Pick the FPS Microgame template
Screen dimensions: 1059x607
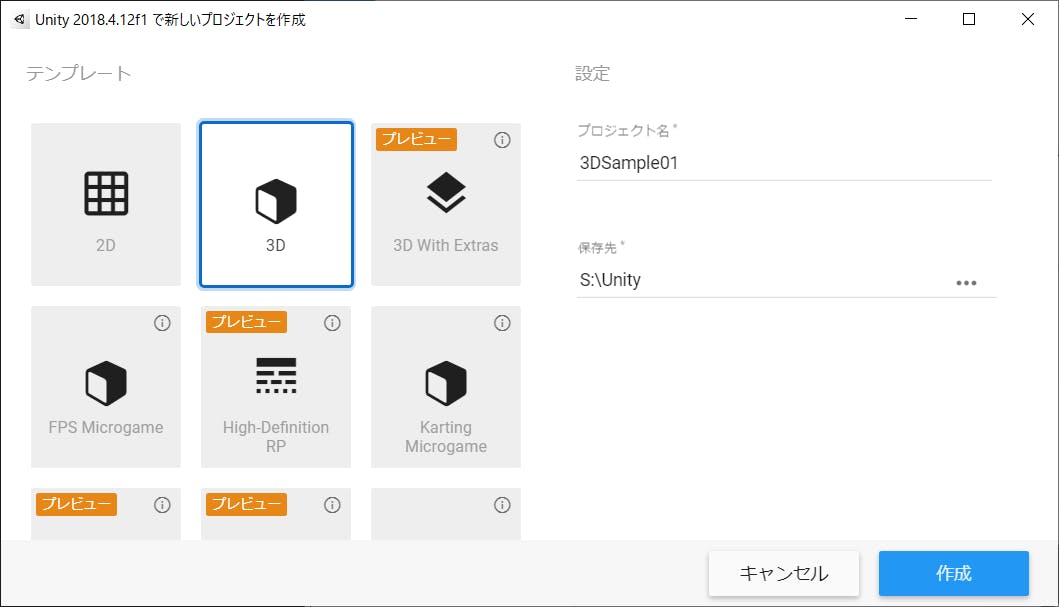point(106,386)
